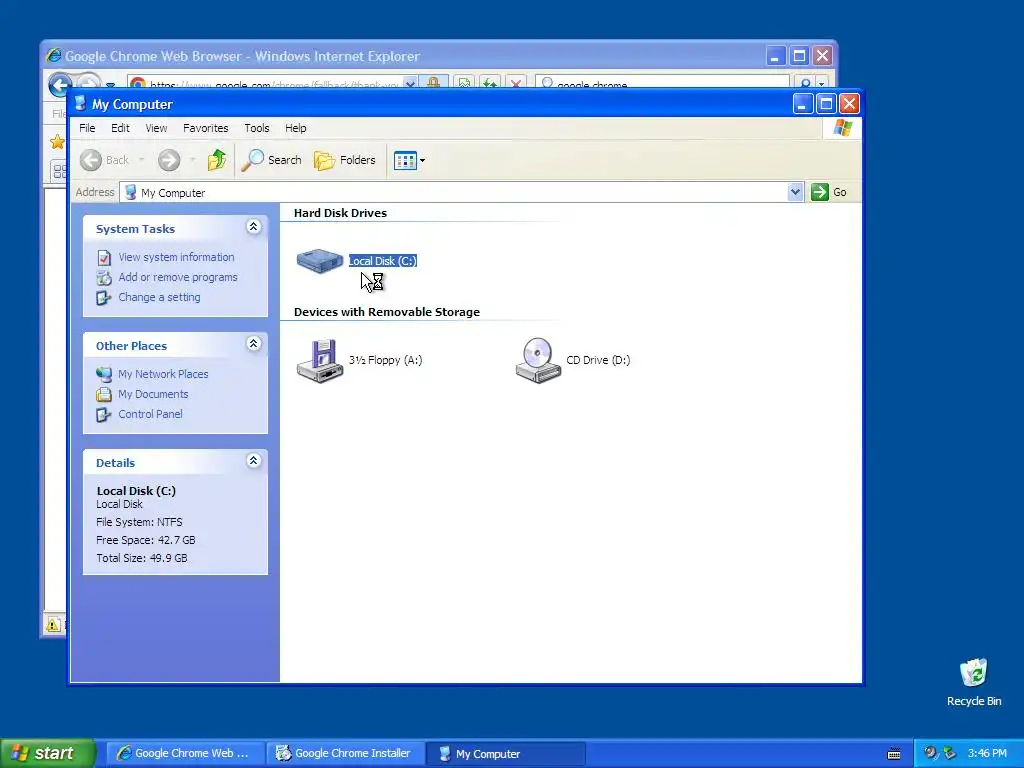Click the Forward arrow in My Computer toolbar
This screenshot has width=1024, height=768.
click(x=169, y=160)
